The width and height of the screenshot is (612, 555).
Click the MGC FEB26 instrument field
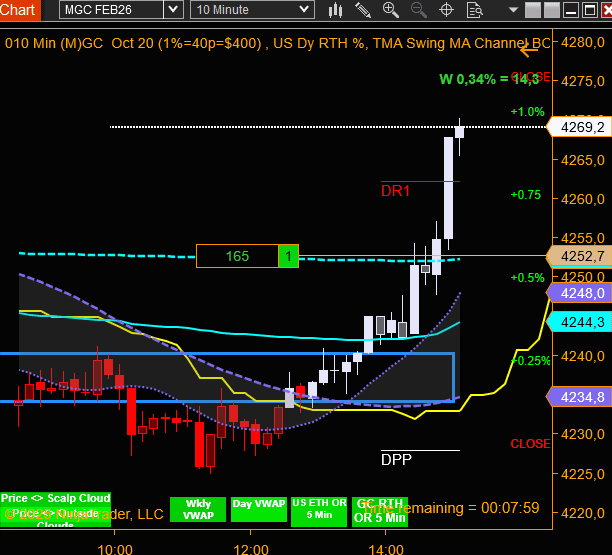[111, 9]
